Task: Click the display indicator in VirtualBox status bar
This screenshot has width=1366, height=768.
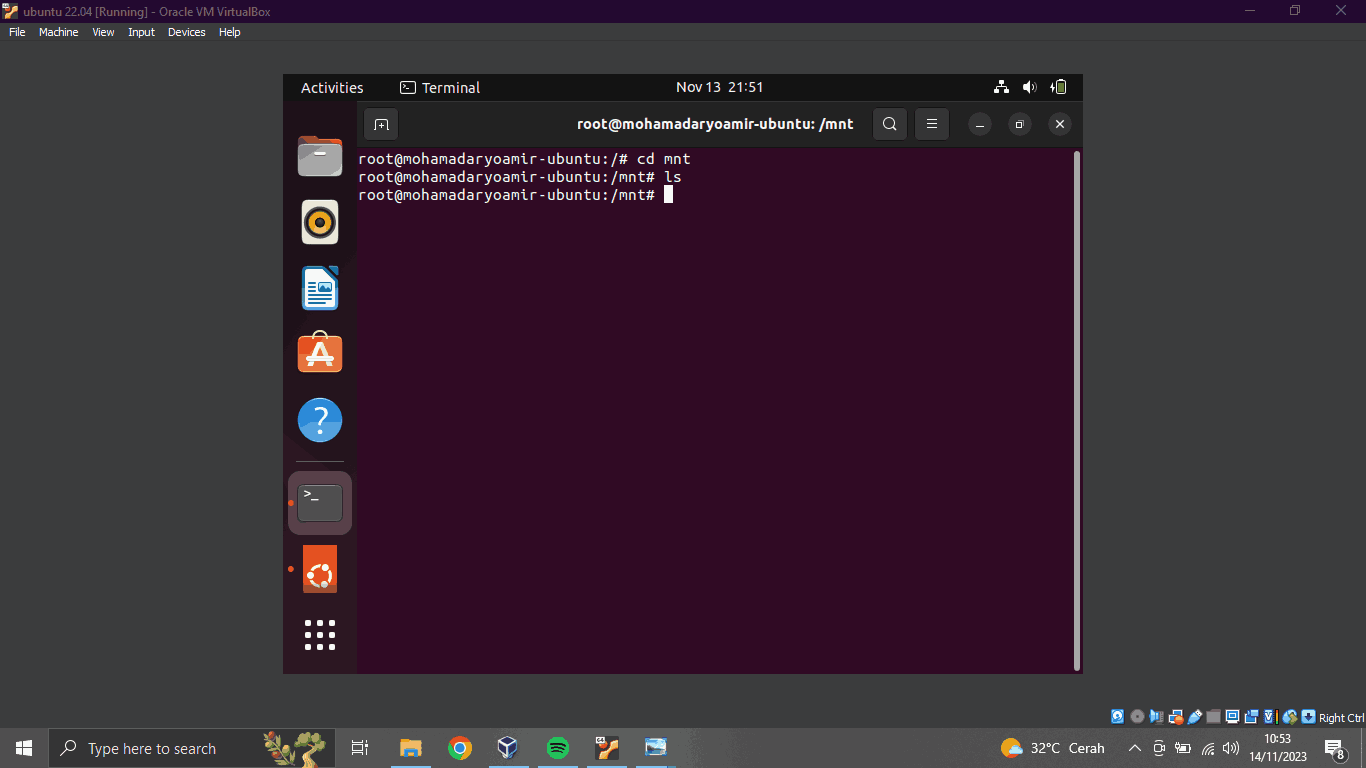Action: (1232, 717)
